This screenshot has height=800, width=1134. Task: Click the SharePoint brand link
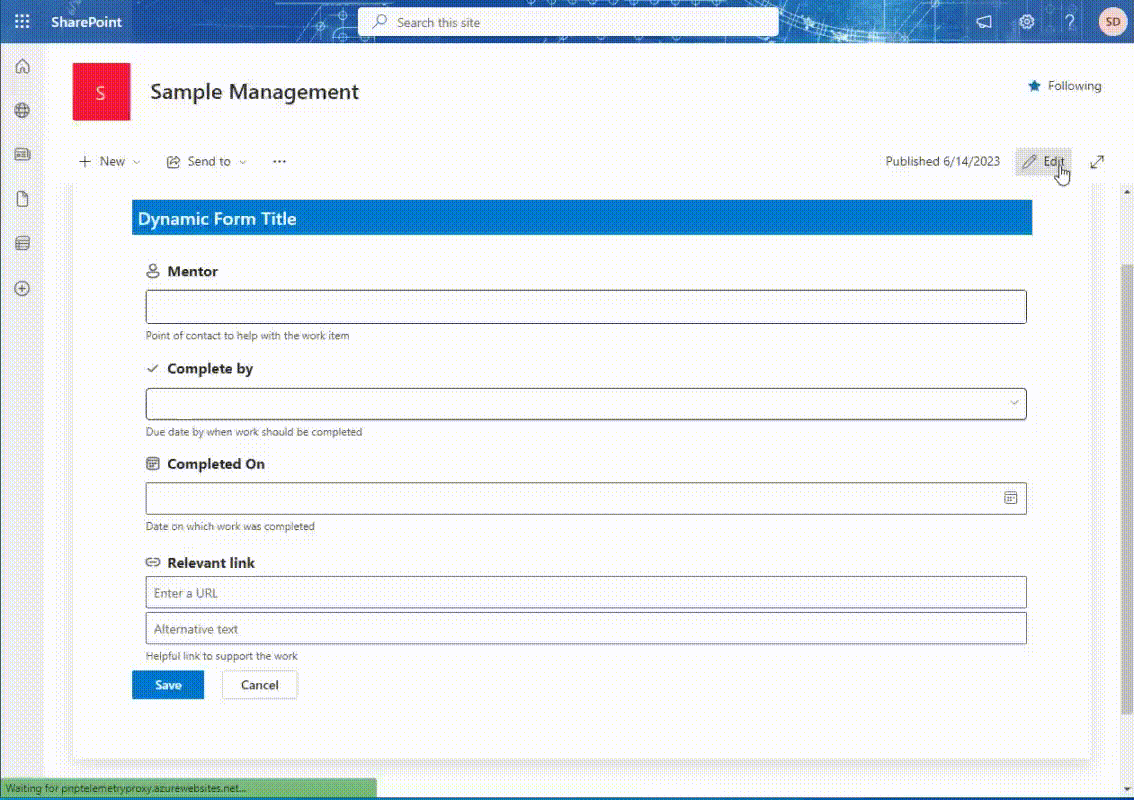(x=86, y=22)
